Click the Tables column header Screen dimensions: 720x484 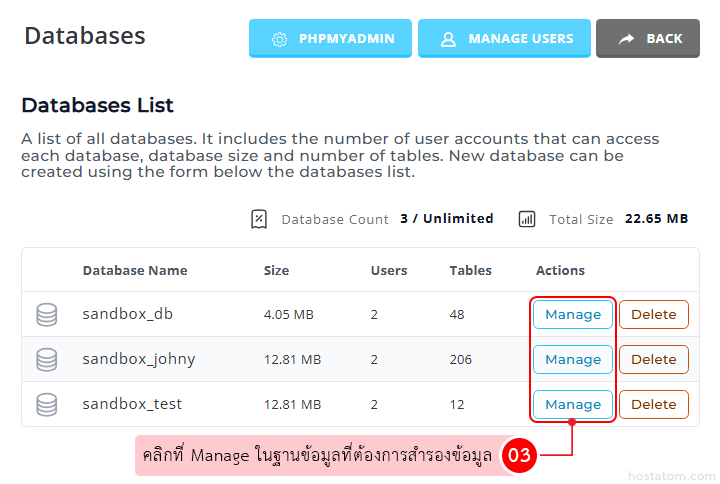pyautogui.click(x=470, y=271)
